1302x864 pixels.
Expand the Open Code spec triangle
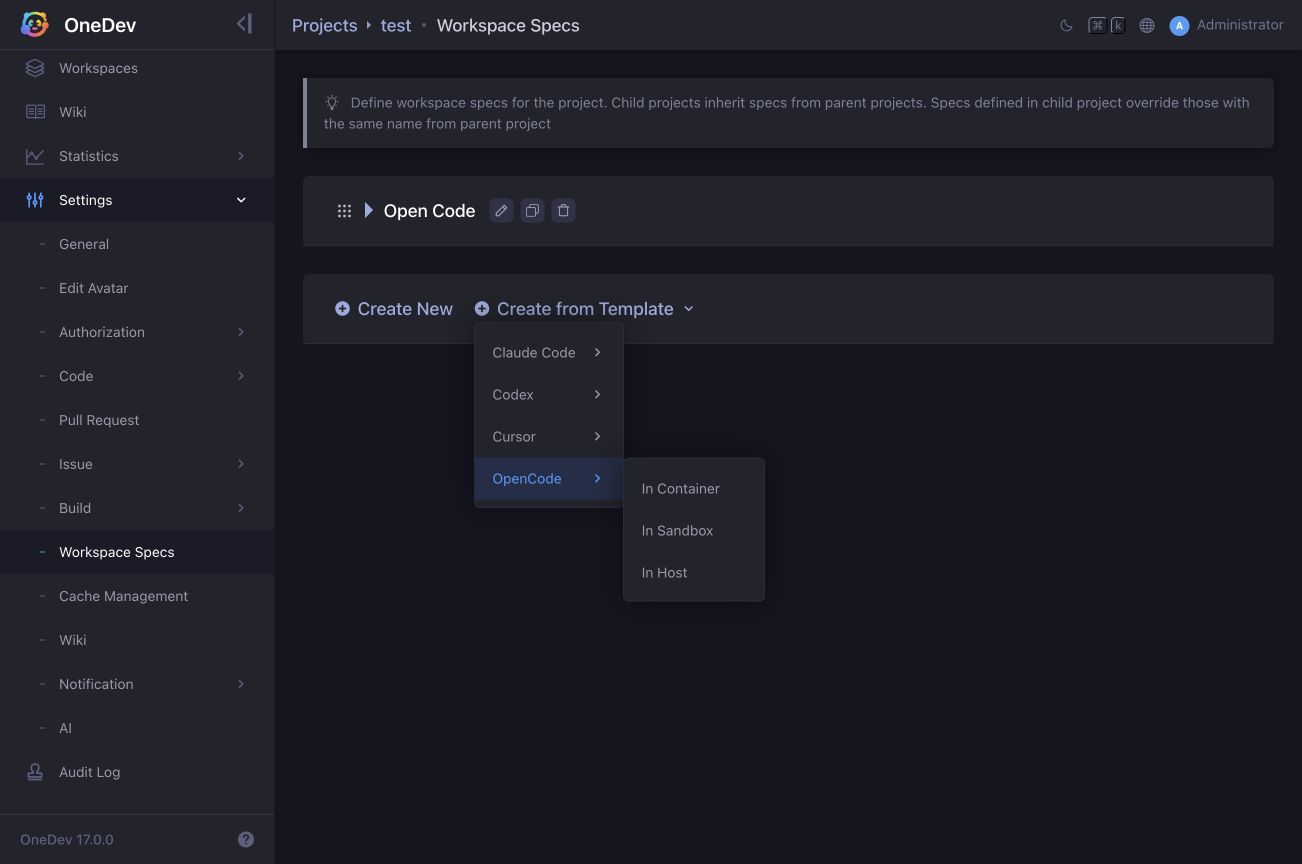[x=369, y=211]
